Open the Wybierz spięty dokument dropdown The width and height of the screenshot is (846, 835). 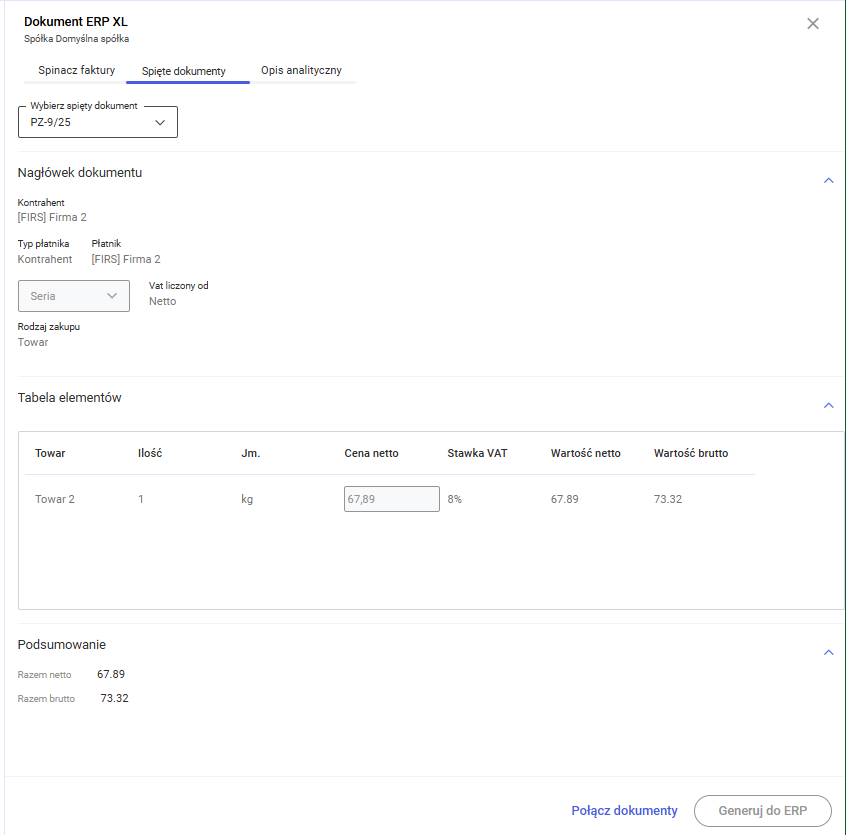(98, 123)
